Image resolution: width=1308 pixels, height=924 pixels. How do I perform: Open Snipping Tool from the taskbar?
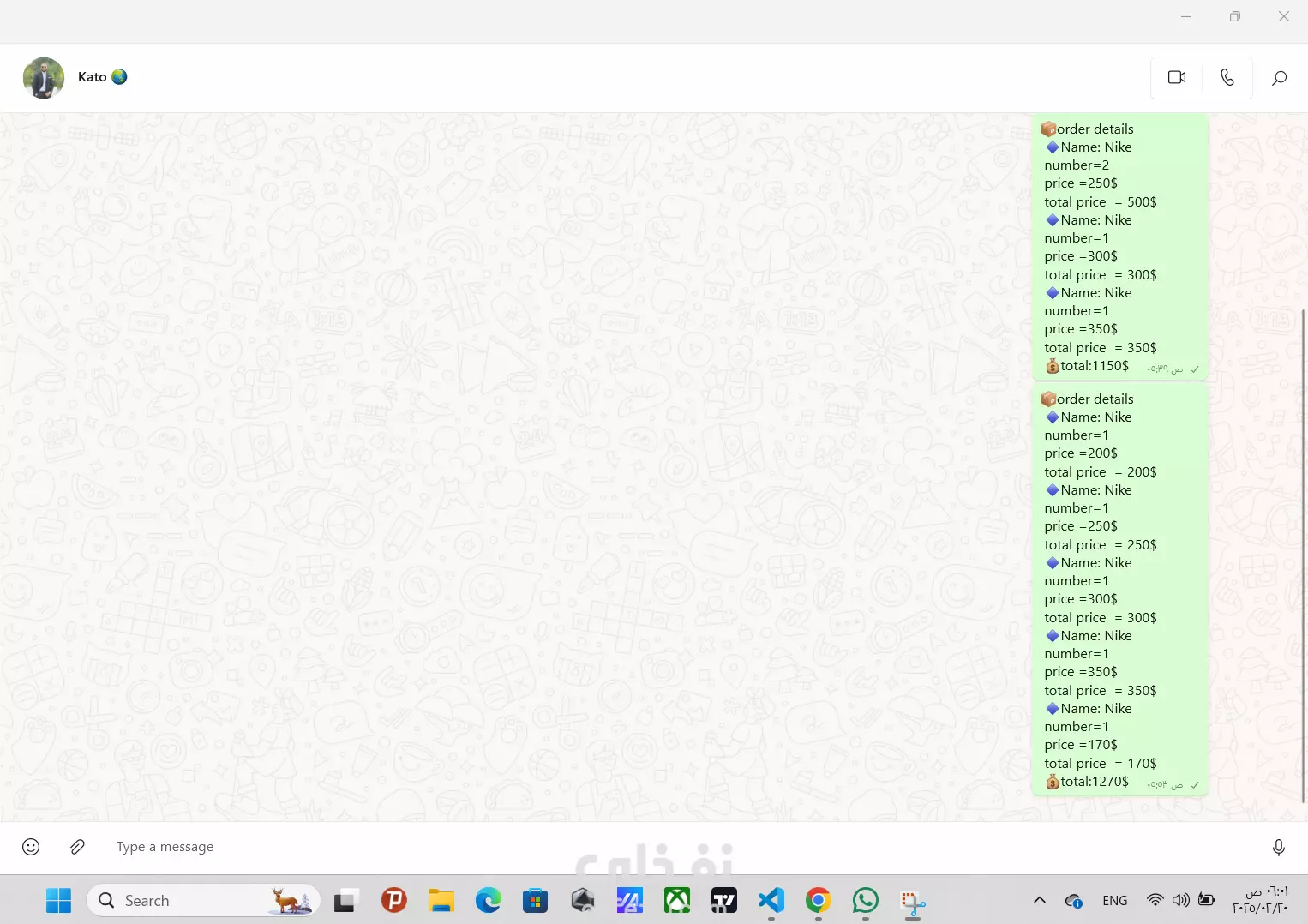click(x=913, y=902)
